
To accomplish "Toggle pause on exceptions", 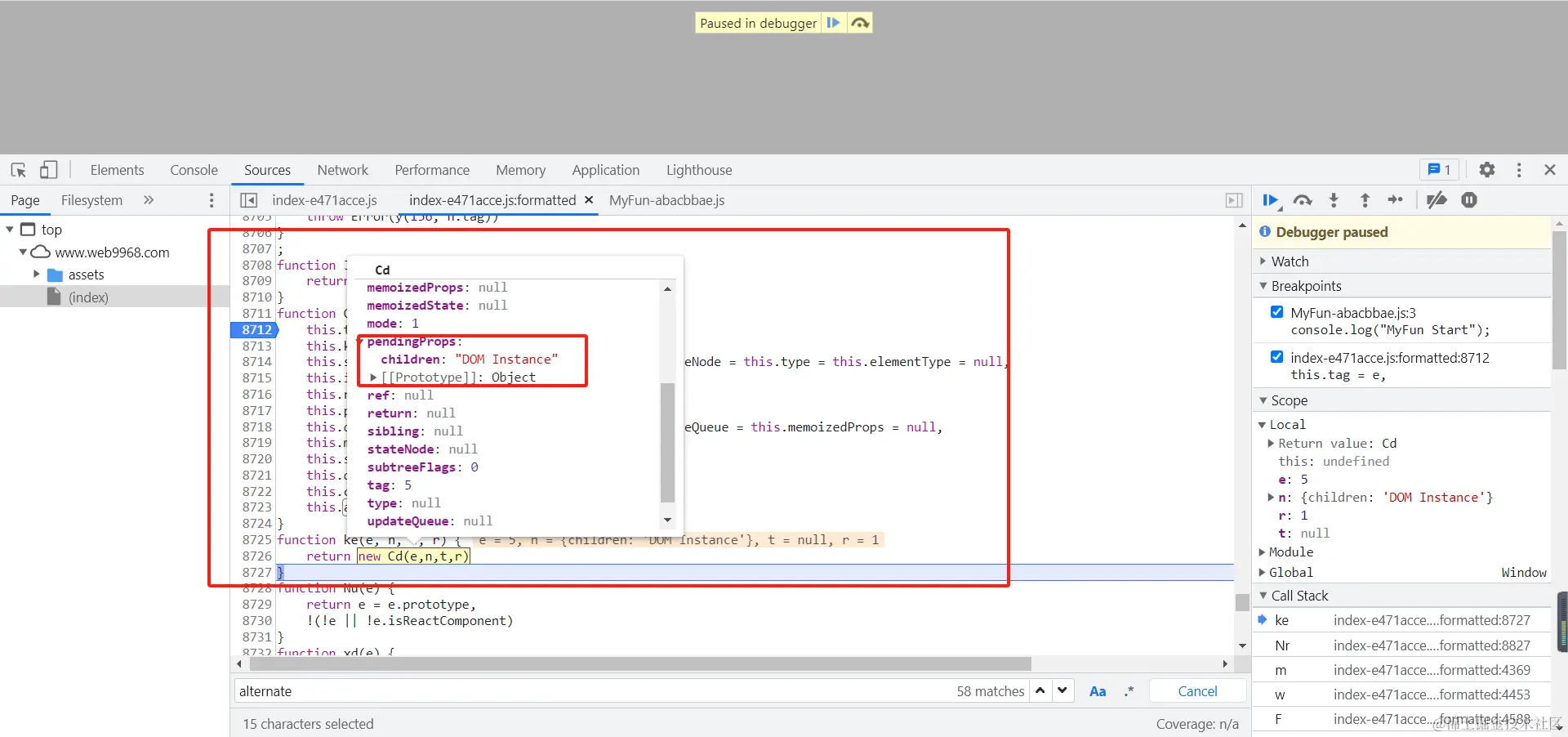I will 1469,200.
